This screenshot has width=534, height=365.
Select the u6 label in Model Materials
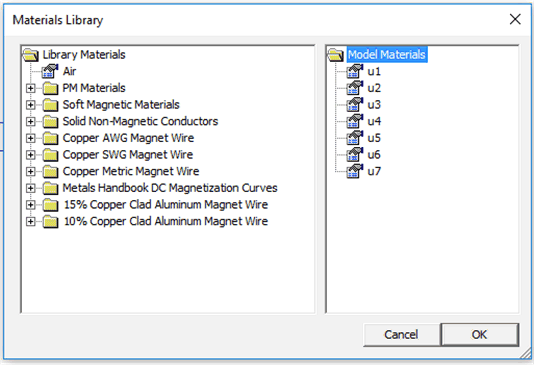click(374, 155)
